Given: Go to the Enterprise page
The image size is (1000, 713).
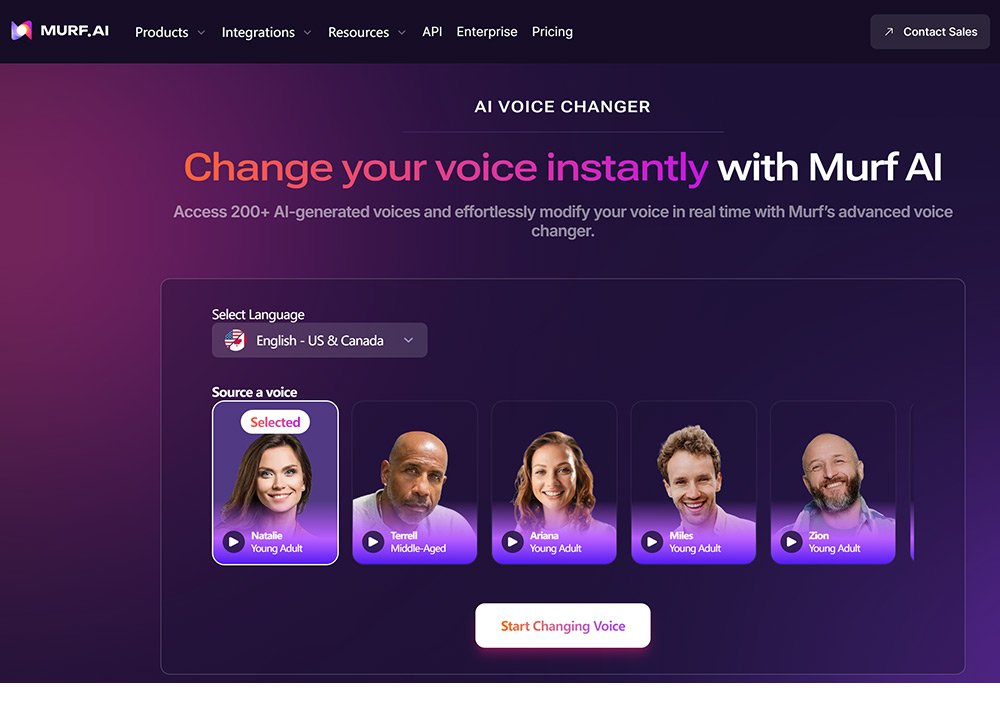Looking at the screenshot, I should [487, 31].
